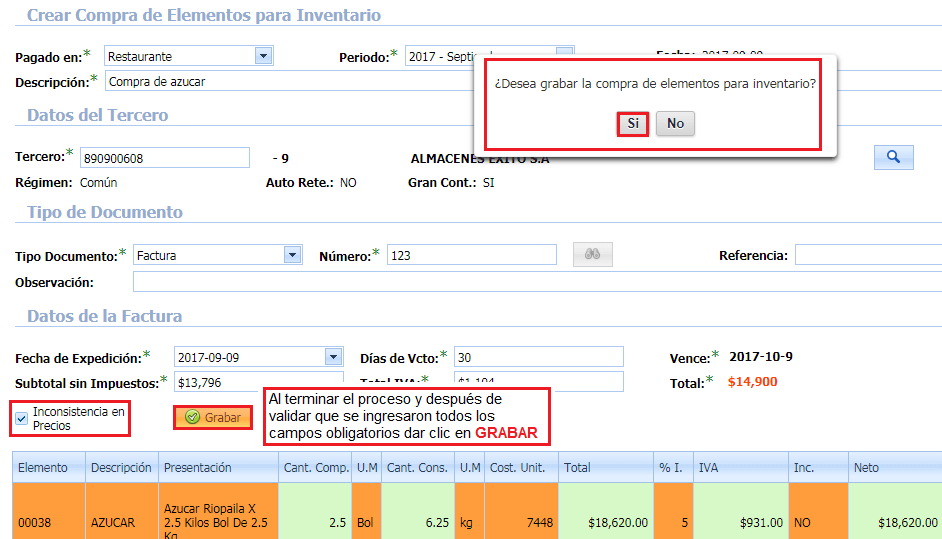Click the Inc. column header
942x539 pixels.
pyautogui.click(x=818, y=467)
